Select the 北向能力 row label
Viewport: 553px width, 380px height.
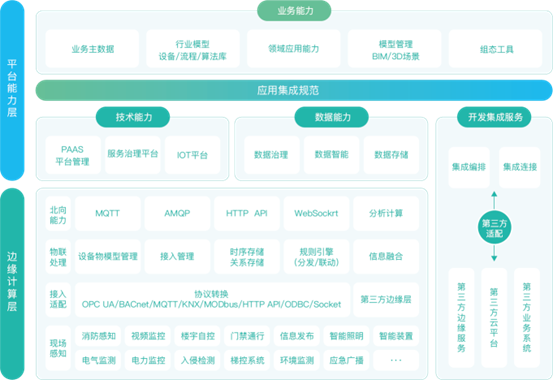click(58, 214)
